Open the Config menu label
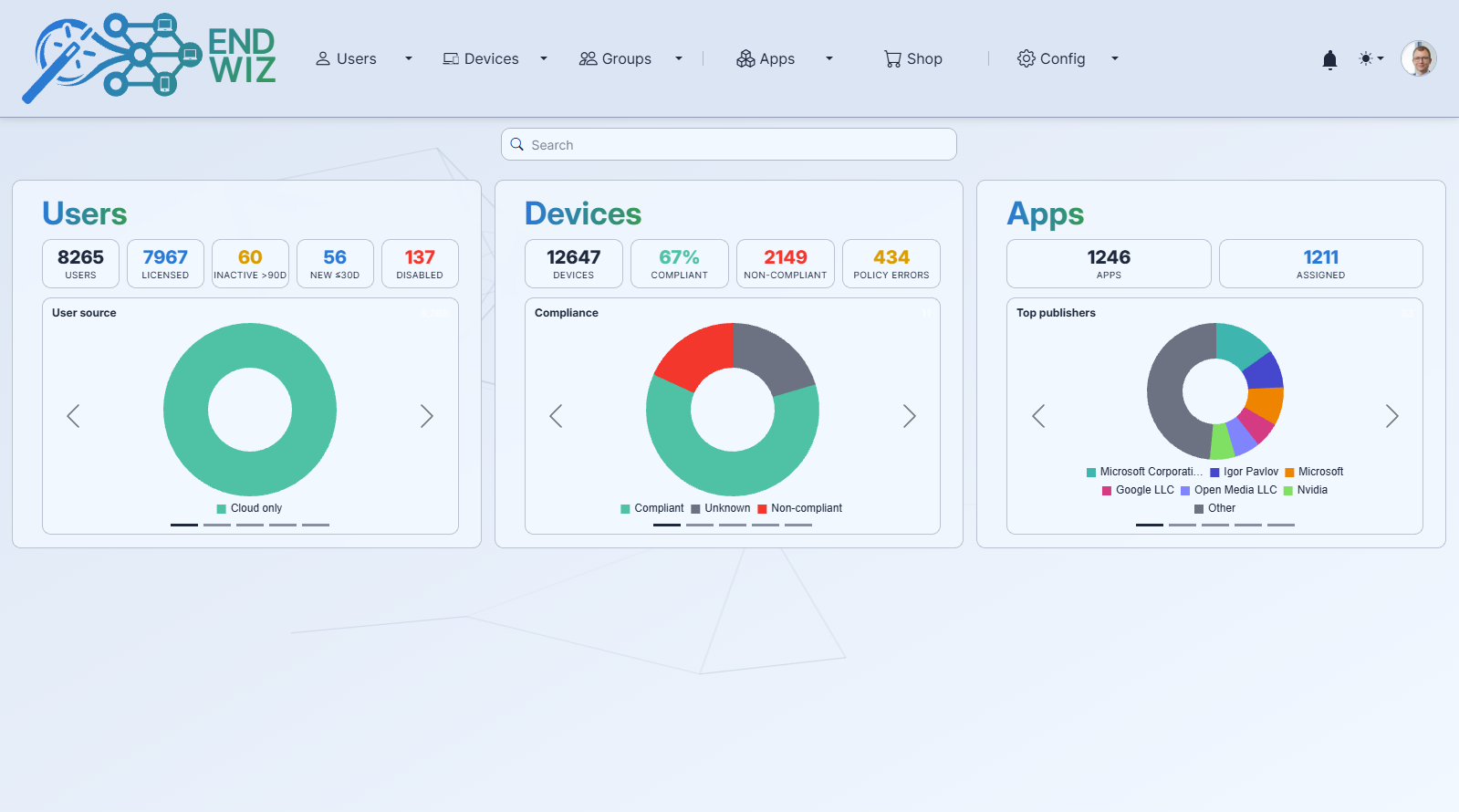 1063,58
